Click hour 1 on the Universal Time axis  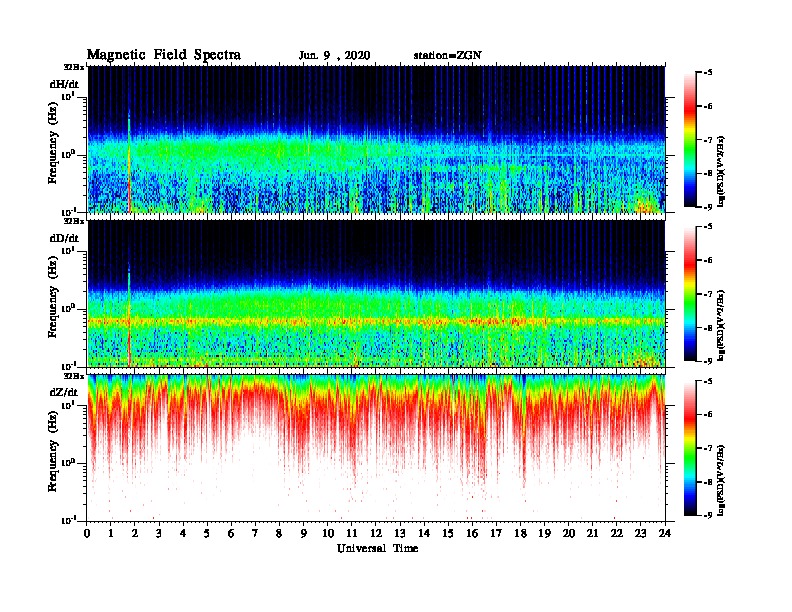pos(111,533)
